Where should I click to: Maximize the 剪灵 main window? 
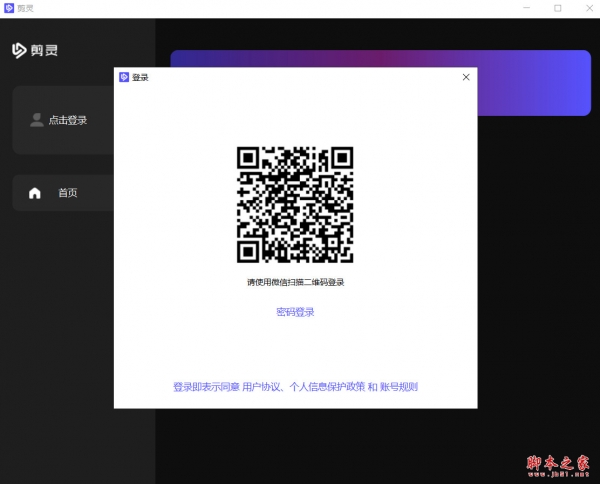(x=558, y=8)
